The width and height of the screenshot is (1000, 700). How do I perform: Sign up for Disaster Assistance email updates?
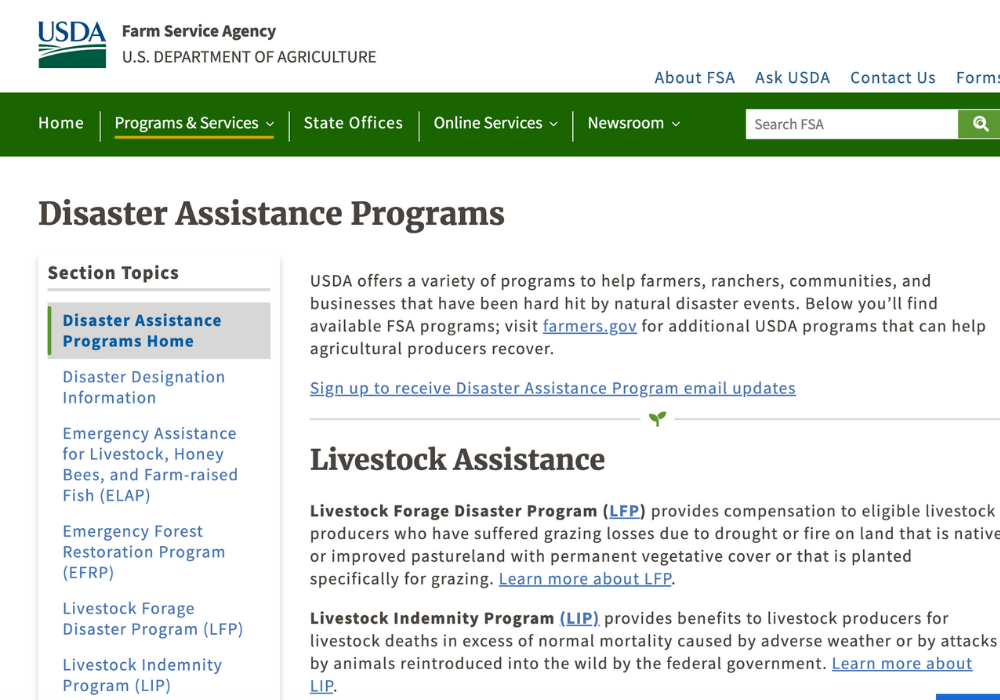tap(552, 388)
